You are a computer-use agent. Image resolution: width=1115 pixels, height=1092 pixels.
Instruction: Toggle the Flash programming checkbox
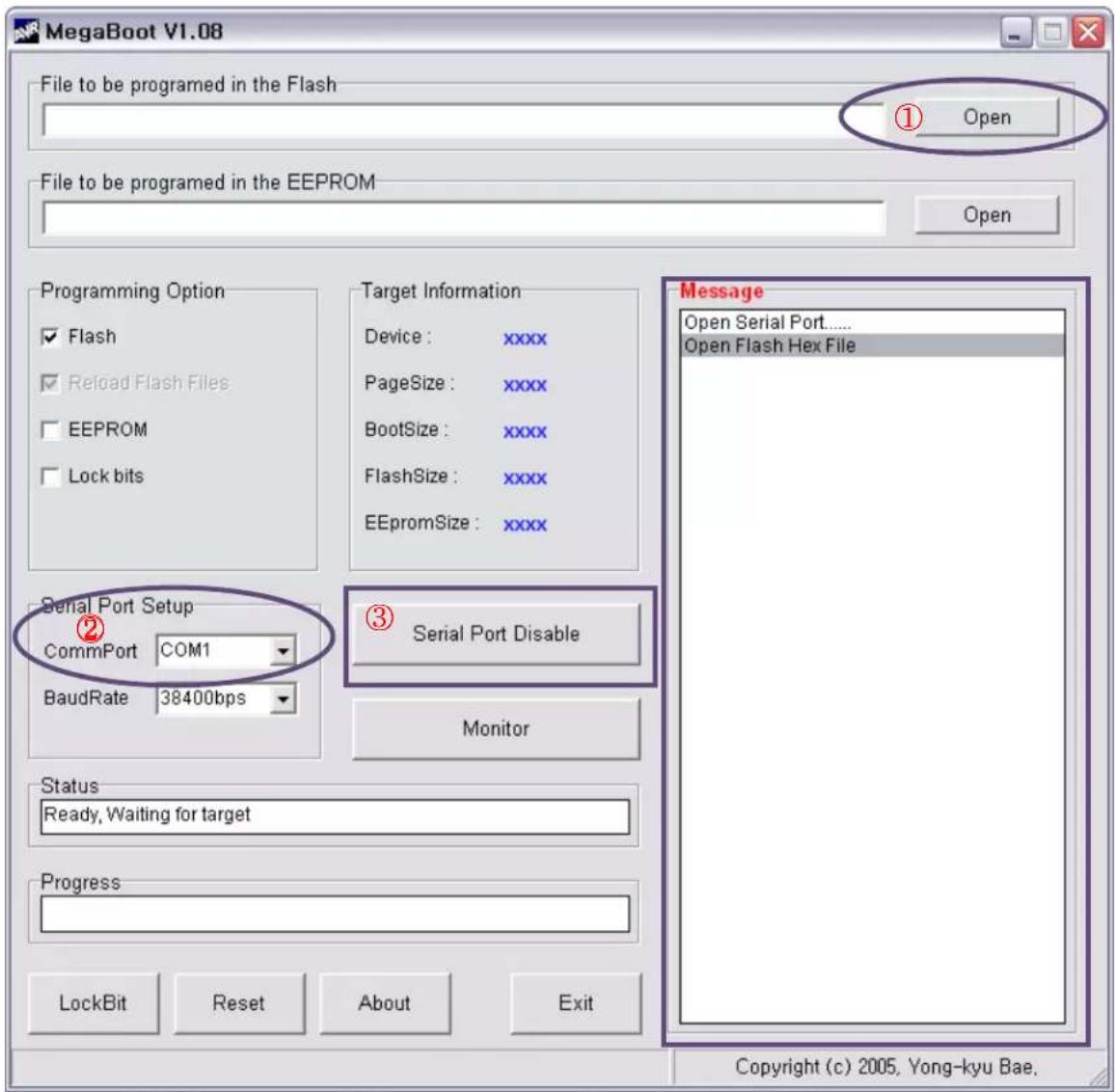coord(50,337)
